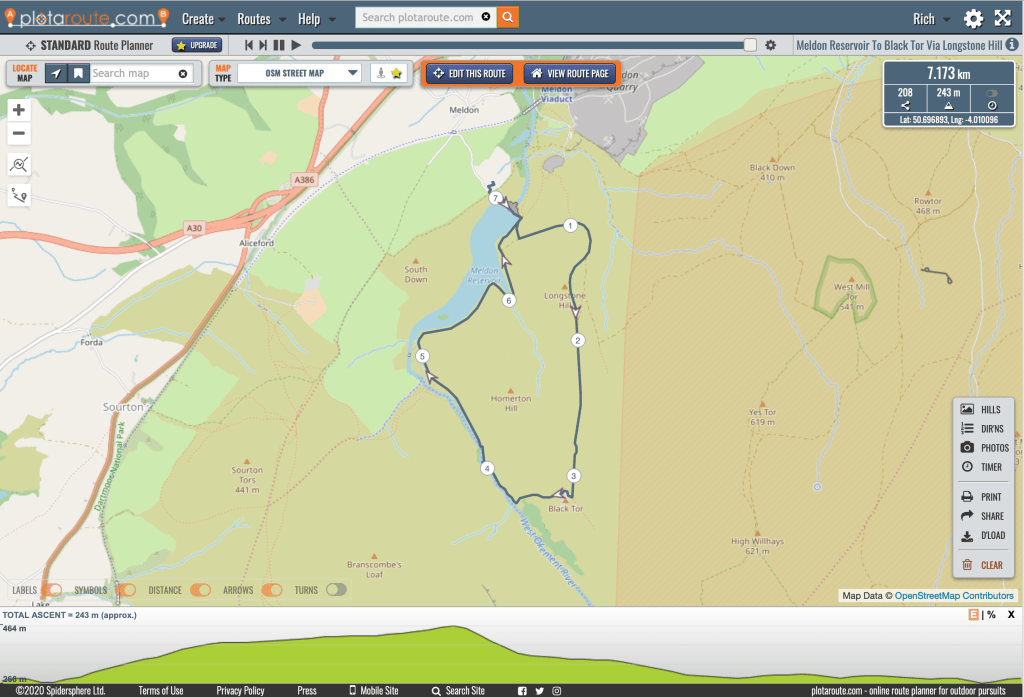The height and width of the screenshot is (697, 1024).
Task: Click the route info icon
Action: pyautogui.click(x=1012, y=45)
